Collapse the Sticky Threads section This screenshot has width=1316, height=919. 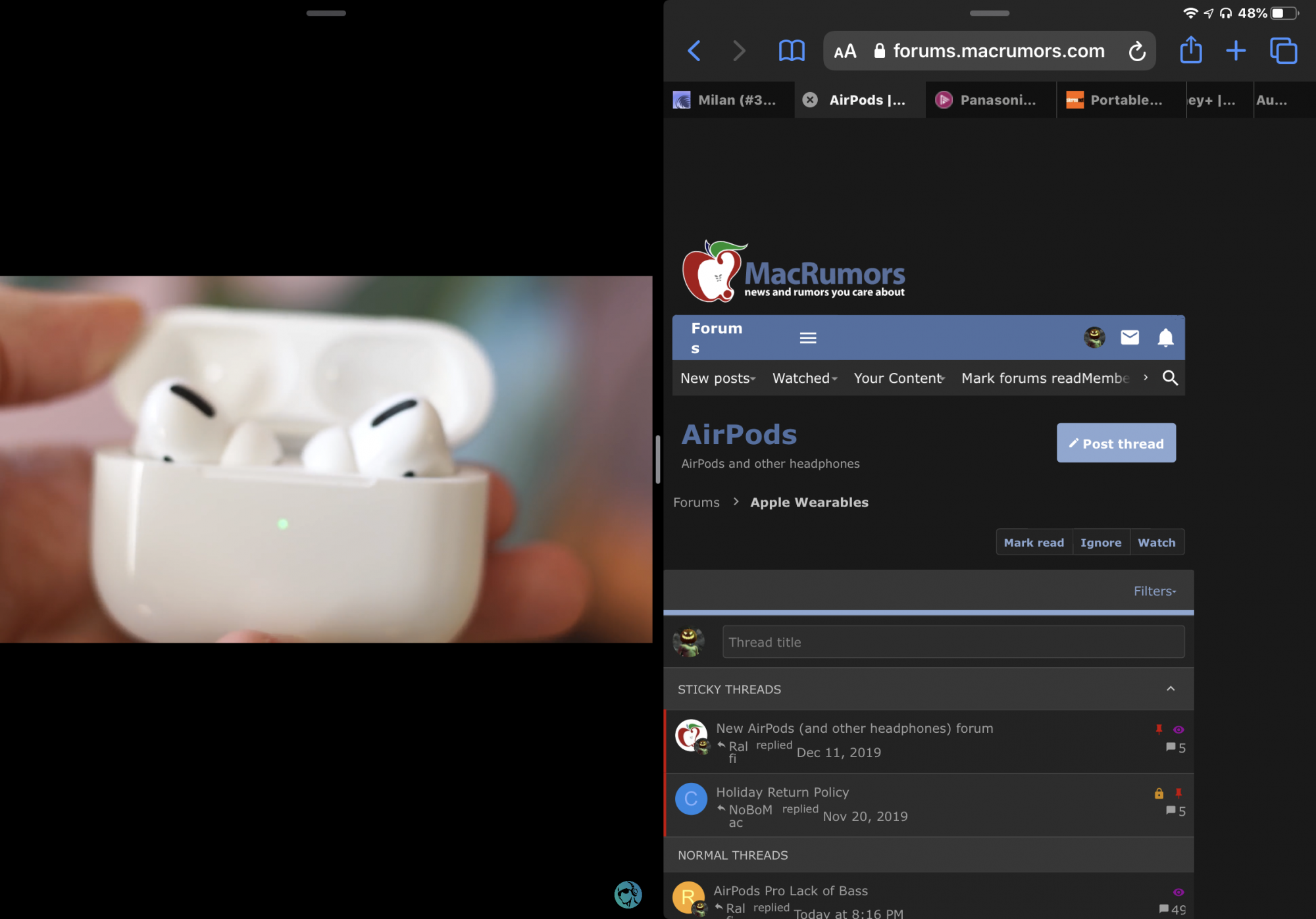[1171, 689]
